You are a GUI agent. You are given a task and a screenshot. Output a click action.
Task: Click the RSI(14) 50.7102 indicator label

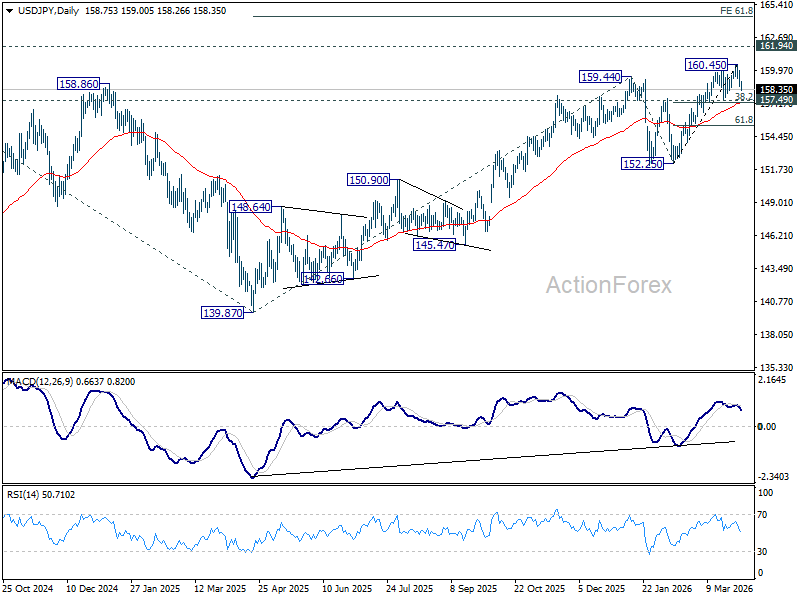pyautogui.click(x=41, y=494)
